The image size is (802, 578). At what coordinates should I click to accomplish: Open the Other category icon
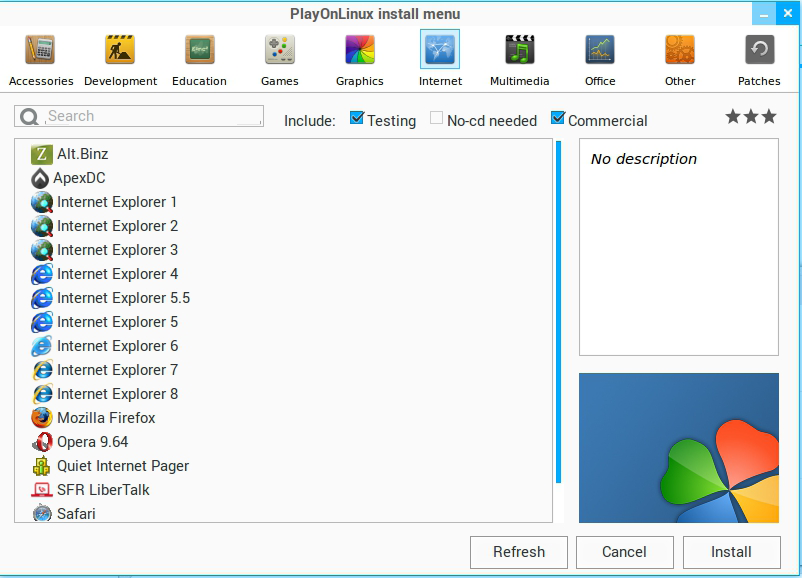tap(680, 50)
